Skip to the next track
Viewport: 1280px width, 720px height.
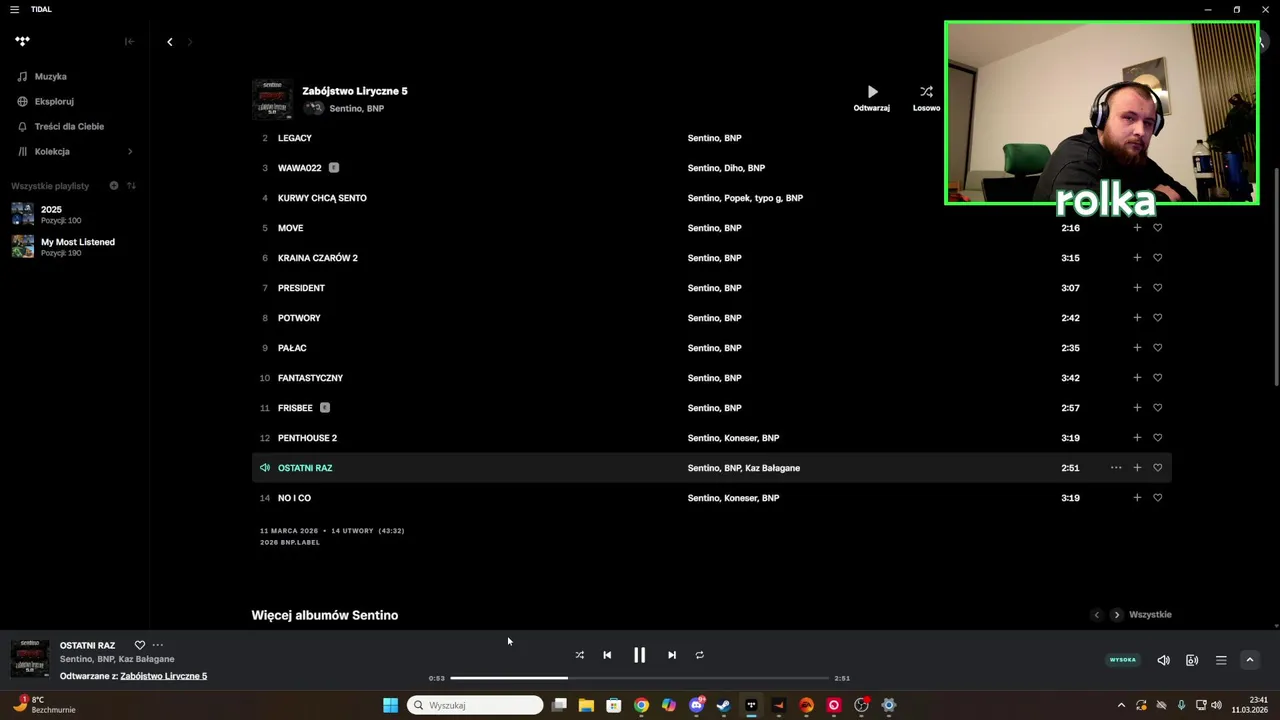click(672, 655)
